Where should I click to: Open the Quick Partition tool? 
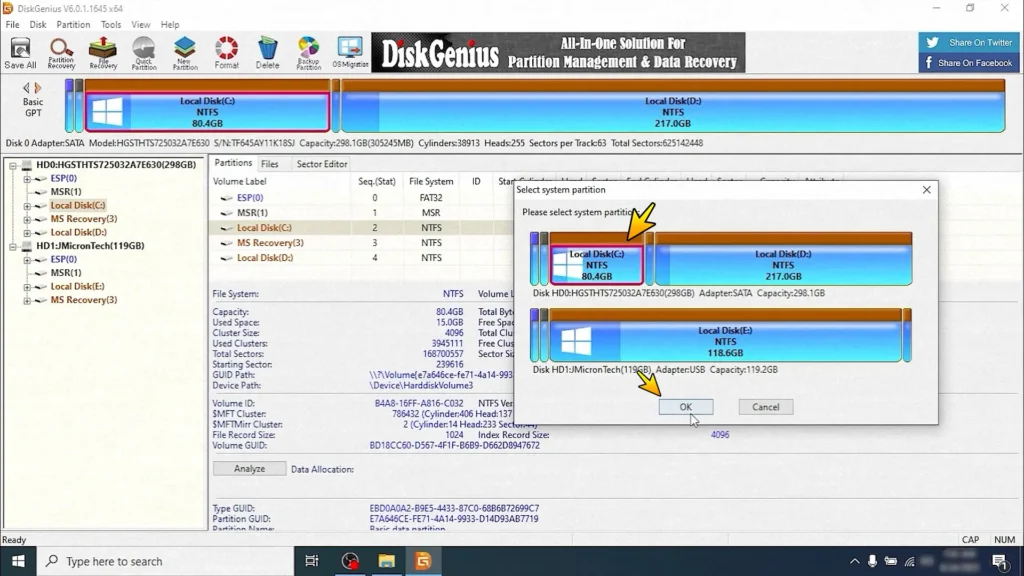pos(144,53)
